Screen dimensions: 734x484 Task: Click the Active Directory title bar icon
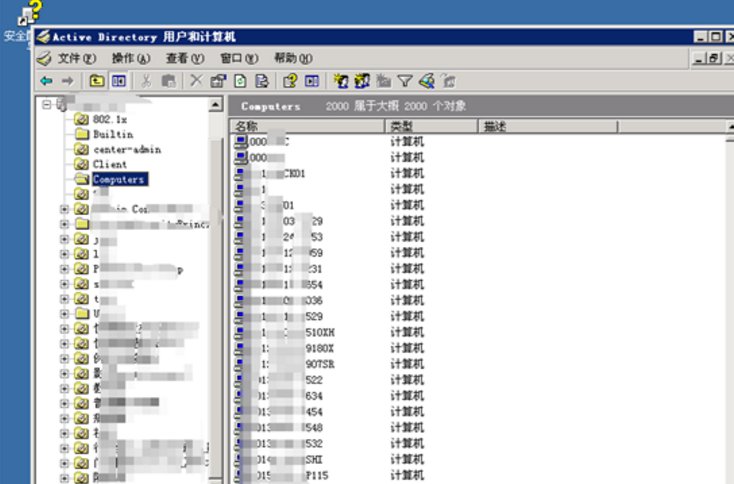[44, 37]
